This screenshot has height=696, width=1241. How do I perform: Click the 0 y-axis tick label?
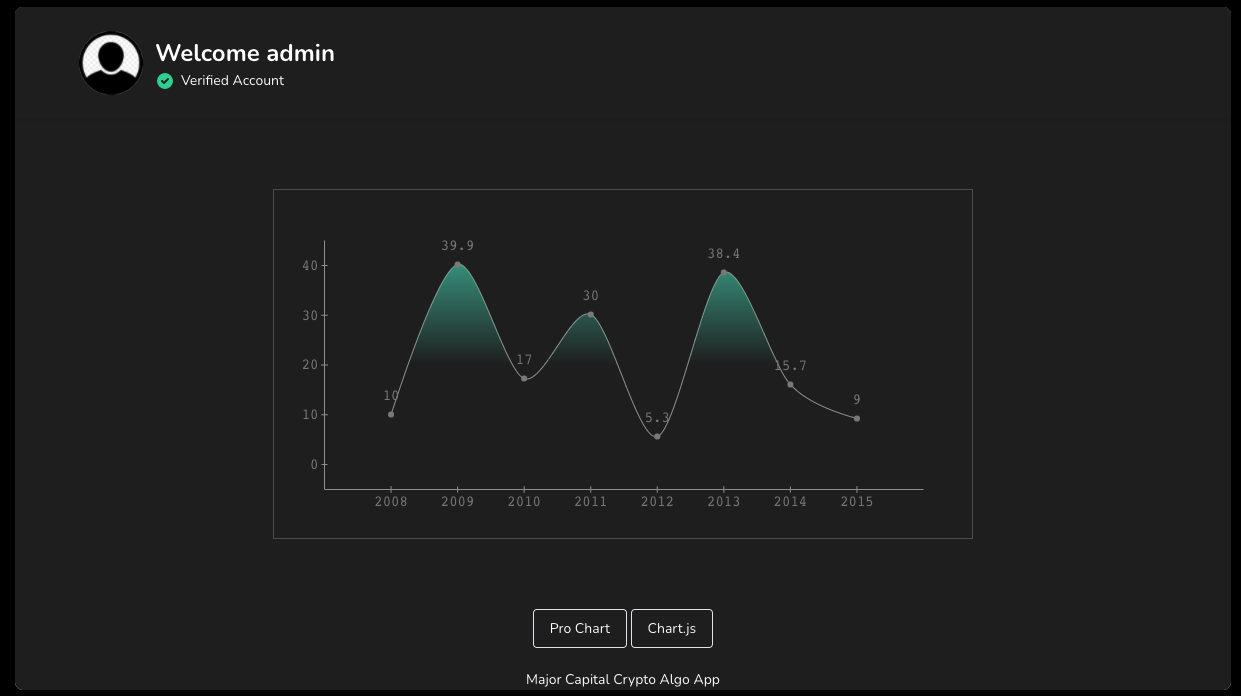tap(313, 465)
